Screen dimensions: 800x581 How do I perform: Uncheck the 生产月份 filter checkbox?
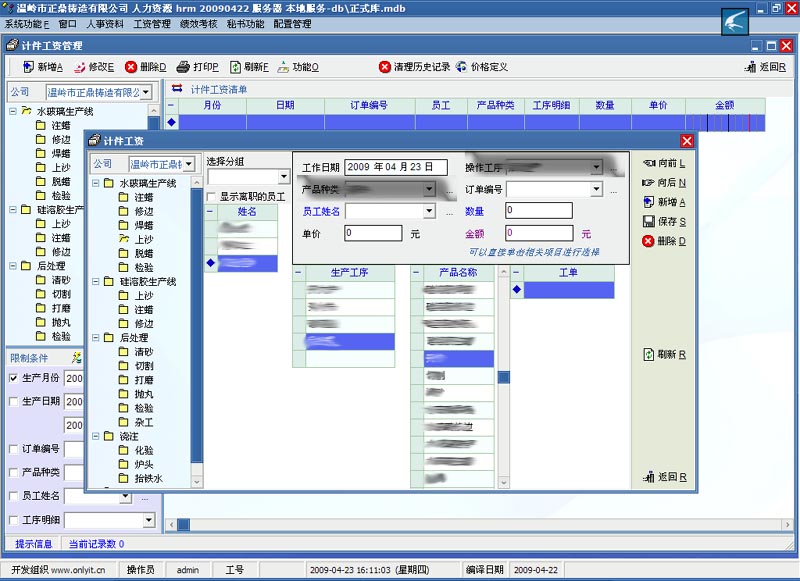[13, 378]
